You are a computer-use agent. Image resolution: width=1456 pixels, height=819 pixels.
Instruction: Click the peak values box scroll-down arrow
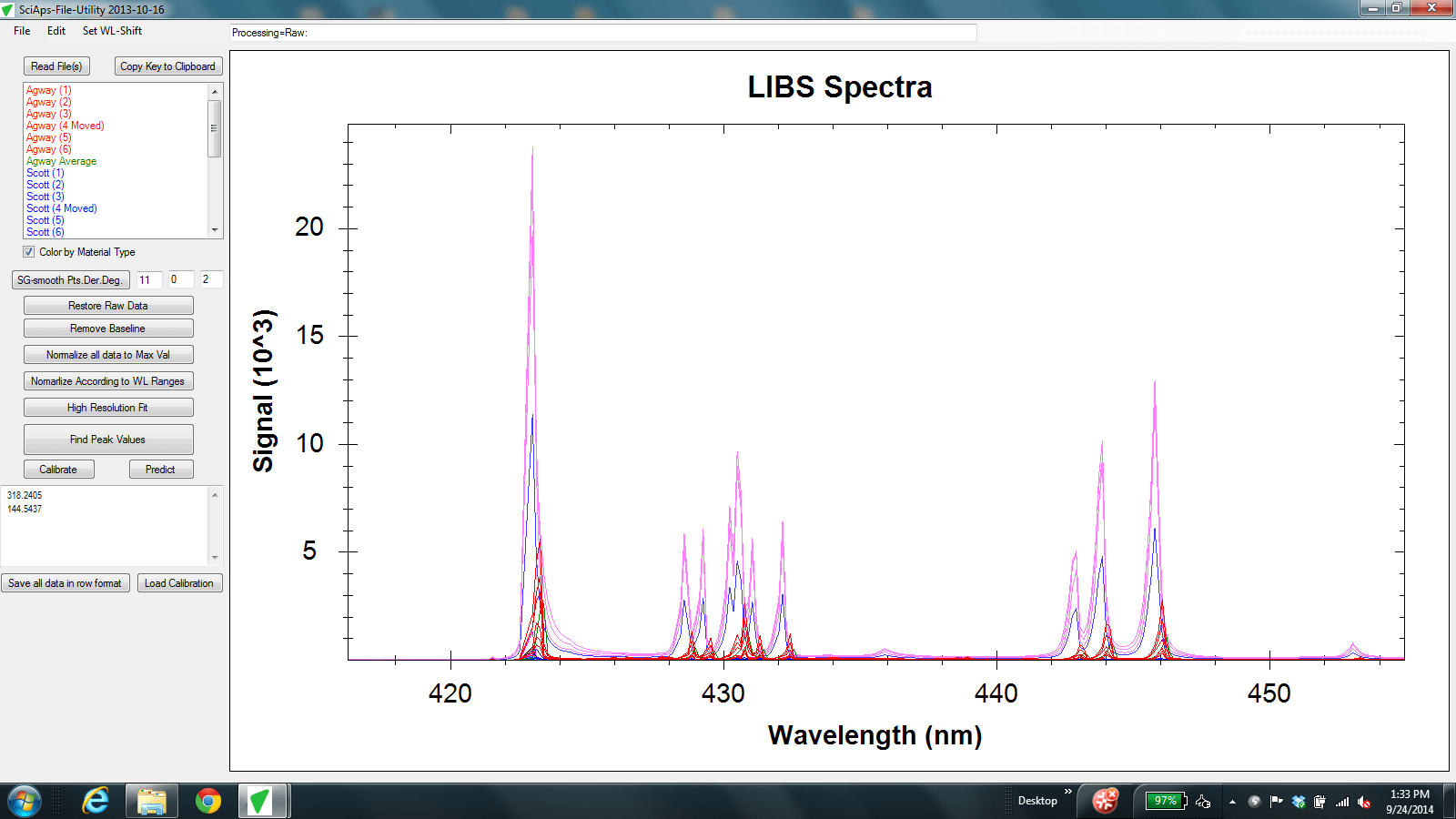click(215, 557)
